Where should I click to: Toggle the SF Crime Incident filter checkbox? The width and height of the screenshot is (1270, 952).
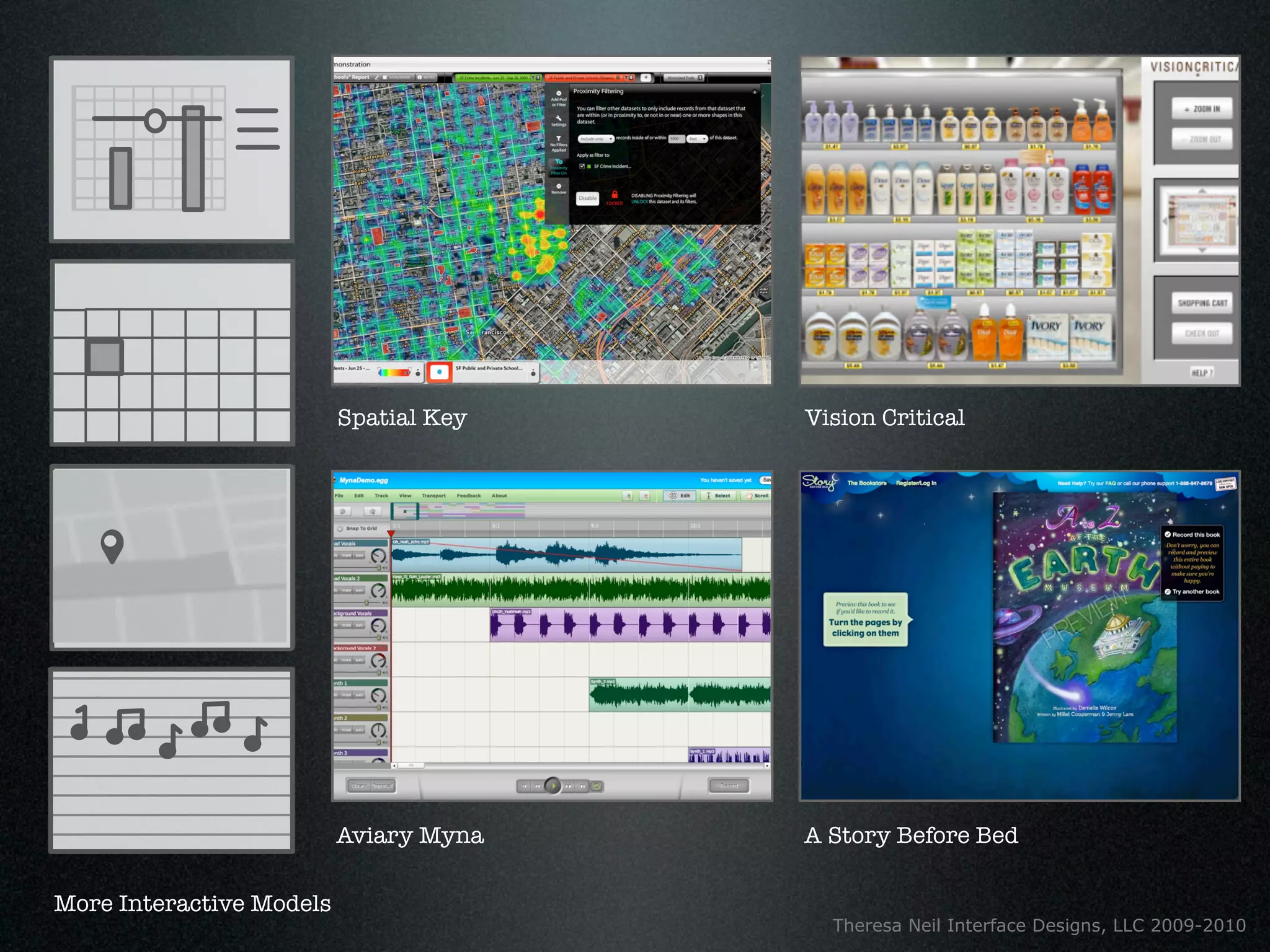(582, 166)
